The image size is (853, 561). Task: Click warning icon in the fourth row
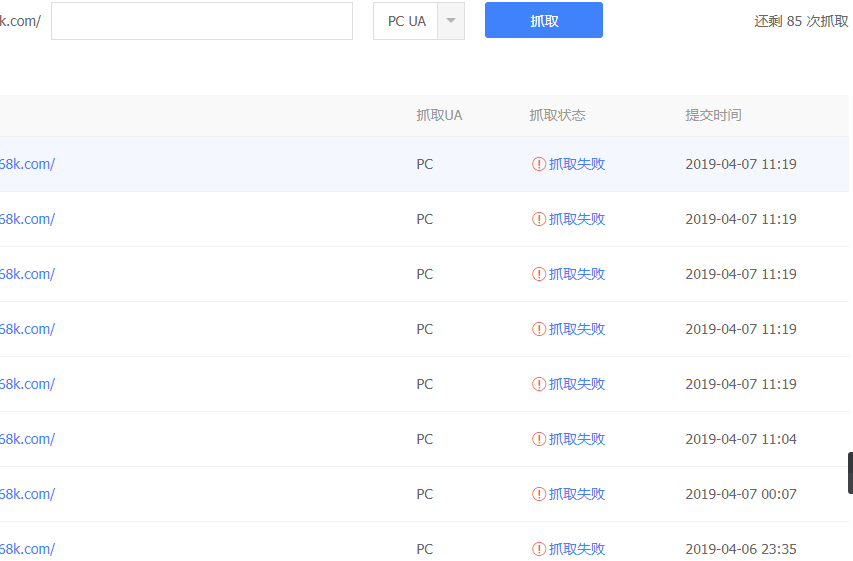(x=539, y=329)
